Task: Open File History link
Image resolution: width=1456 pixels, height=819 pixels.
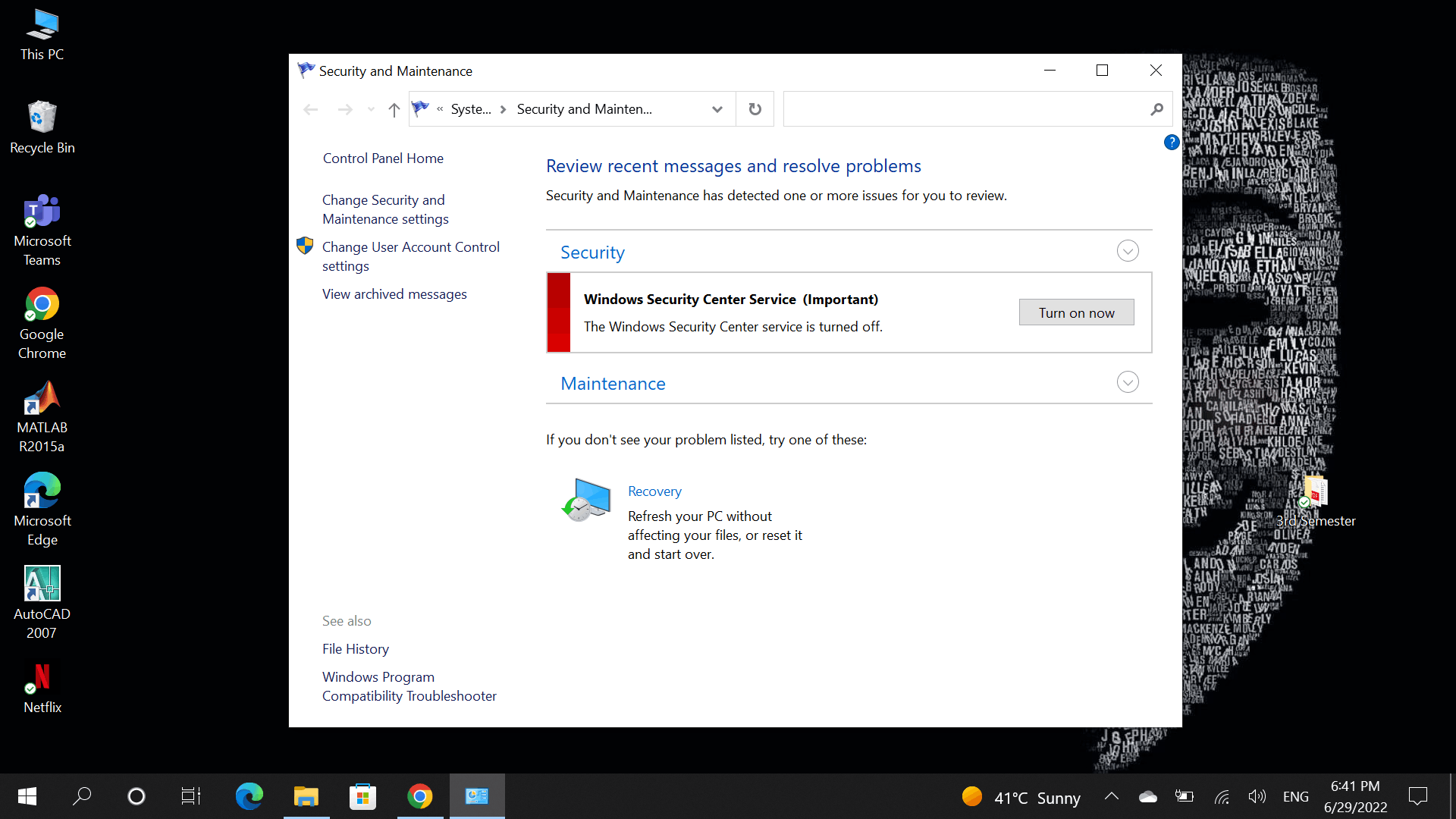Action: 356,649
